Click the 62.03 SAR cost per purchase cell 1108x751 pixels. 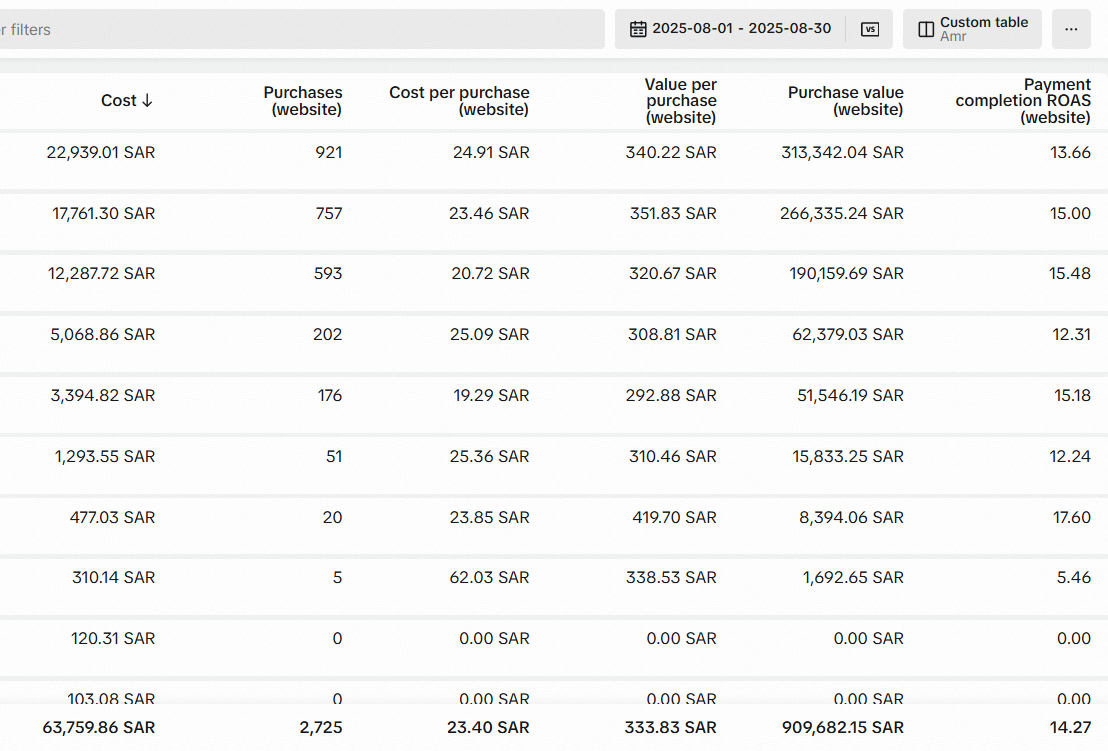click(x=489, y=577)
